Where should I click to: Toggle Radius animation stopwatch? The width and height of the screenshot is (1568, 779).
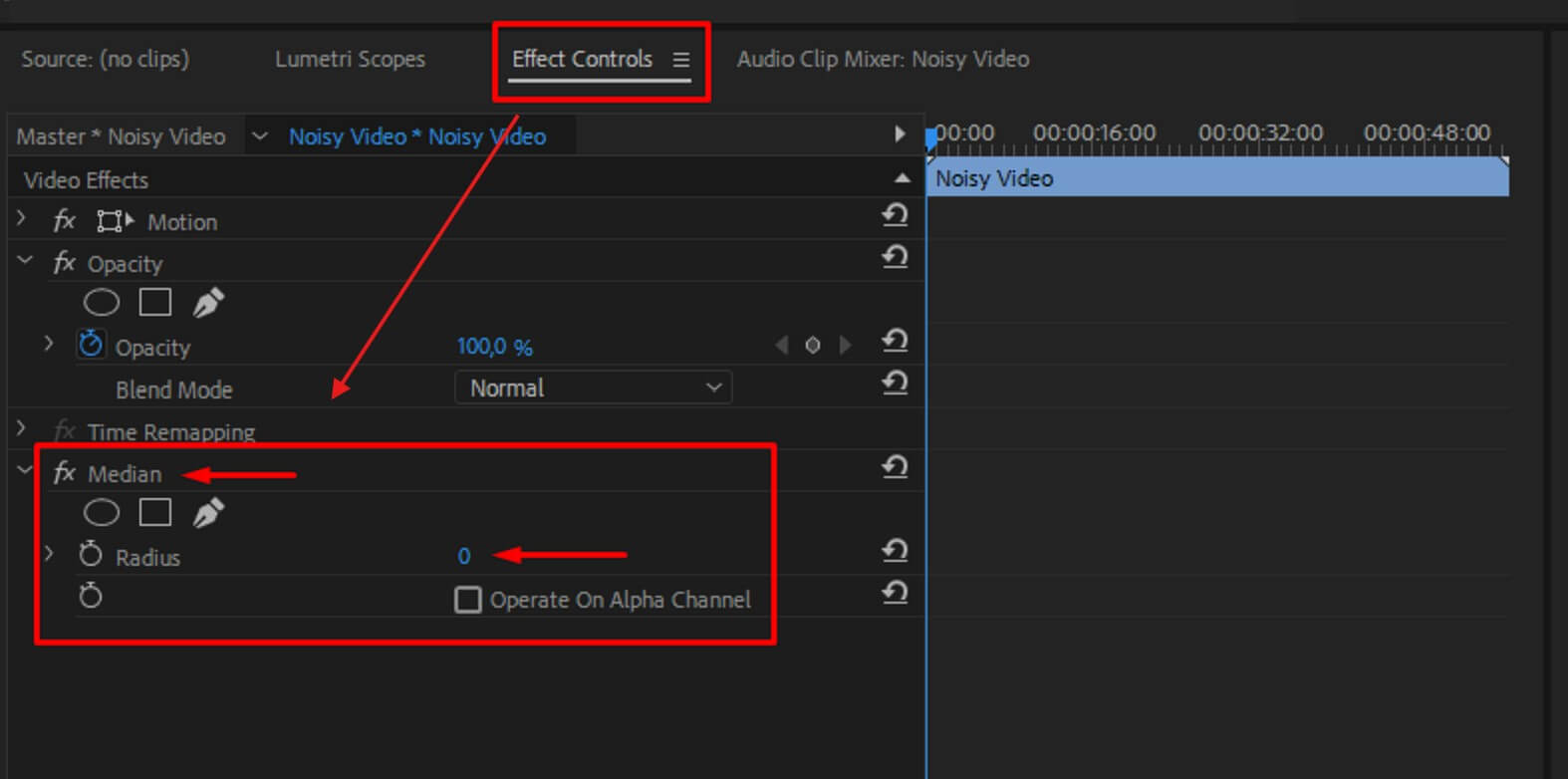pos(91,553)
